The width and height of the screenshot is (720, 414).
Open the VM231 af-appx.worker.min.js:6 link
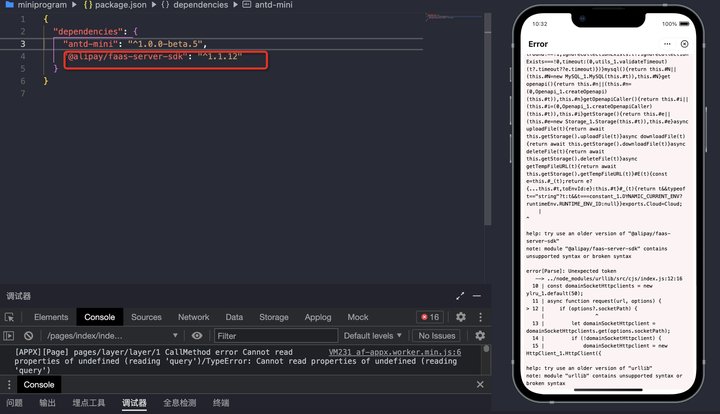395,352
